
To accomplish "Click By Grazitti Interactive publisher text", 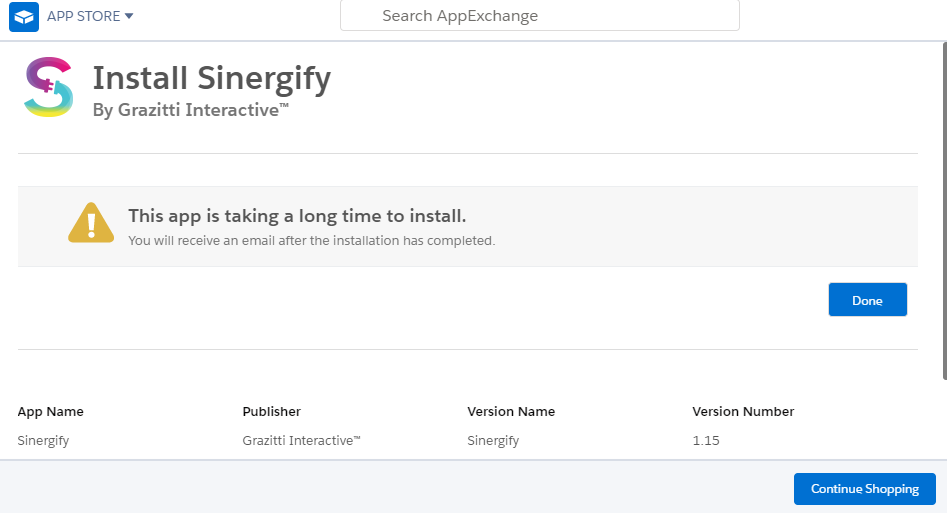I will [x=190, y=110].
